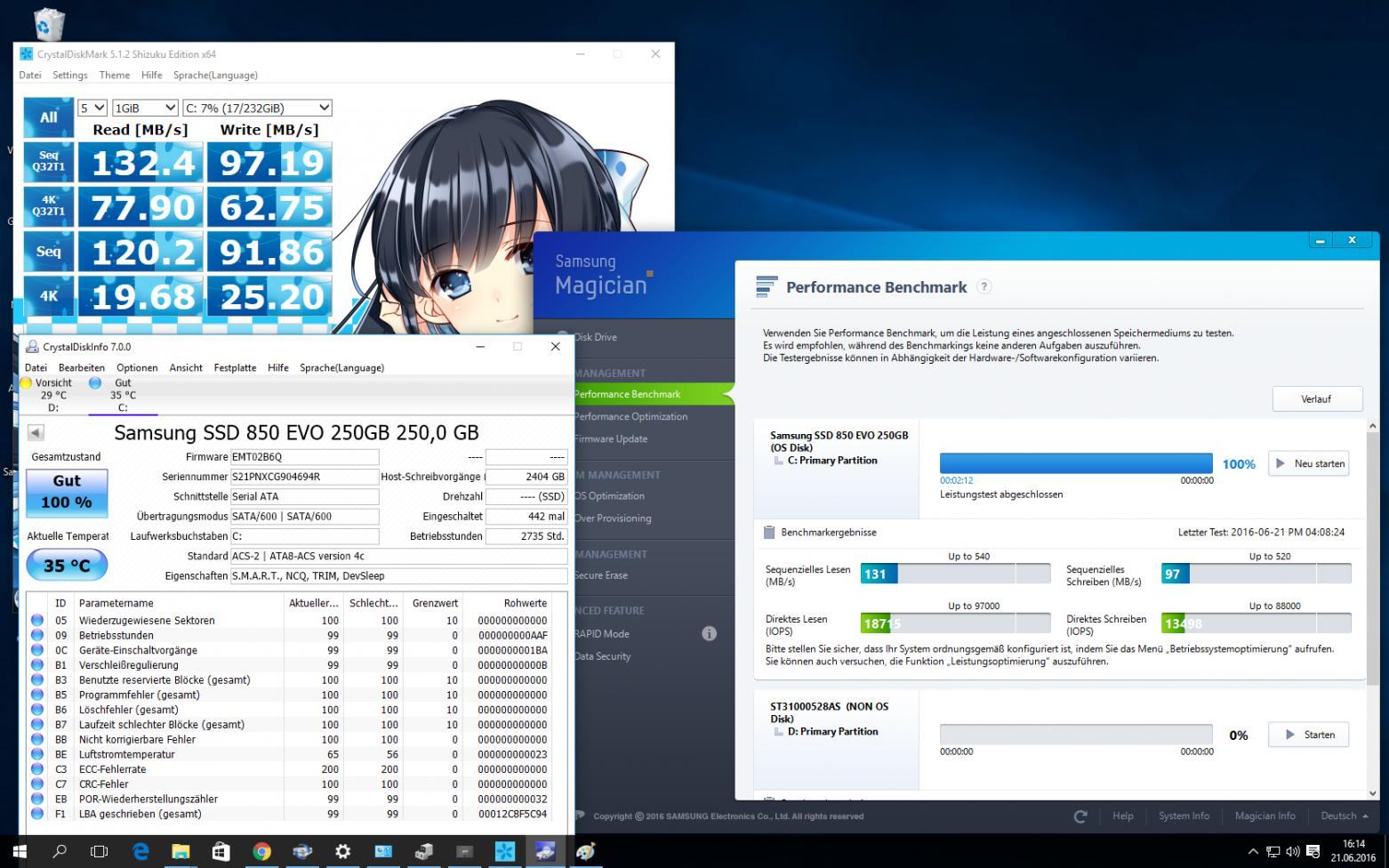
Task: Open Performance Optimization in Magician sidebar
Action: pos(630,416)
